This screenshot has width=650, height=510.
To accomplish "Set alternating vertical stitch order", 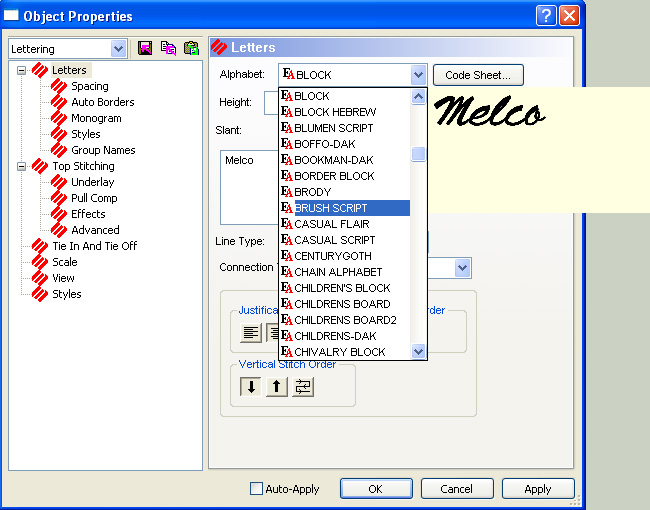I will click(x=303, y=387).
